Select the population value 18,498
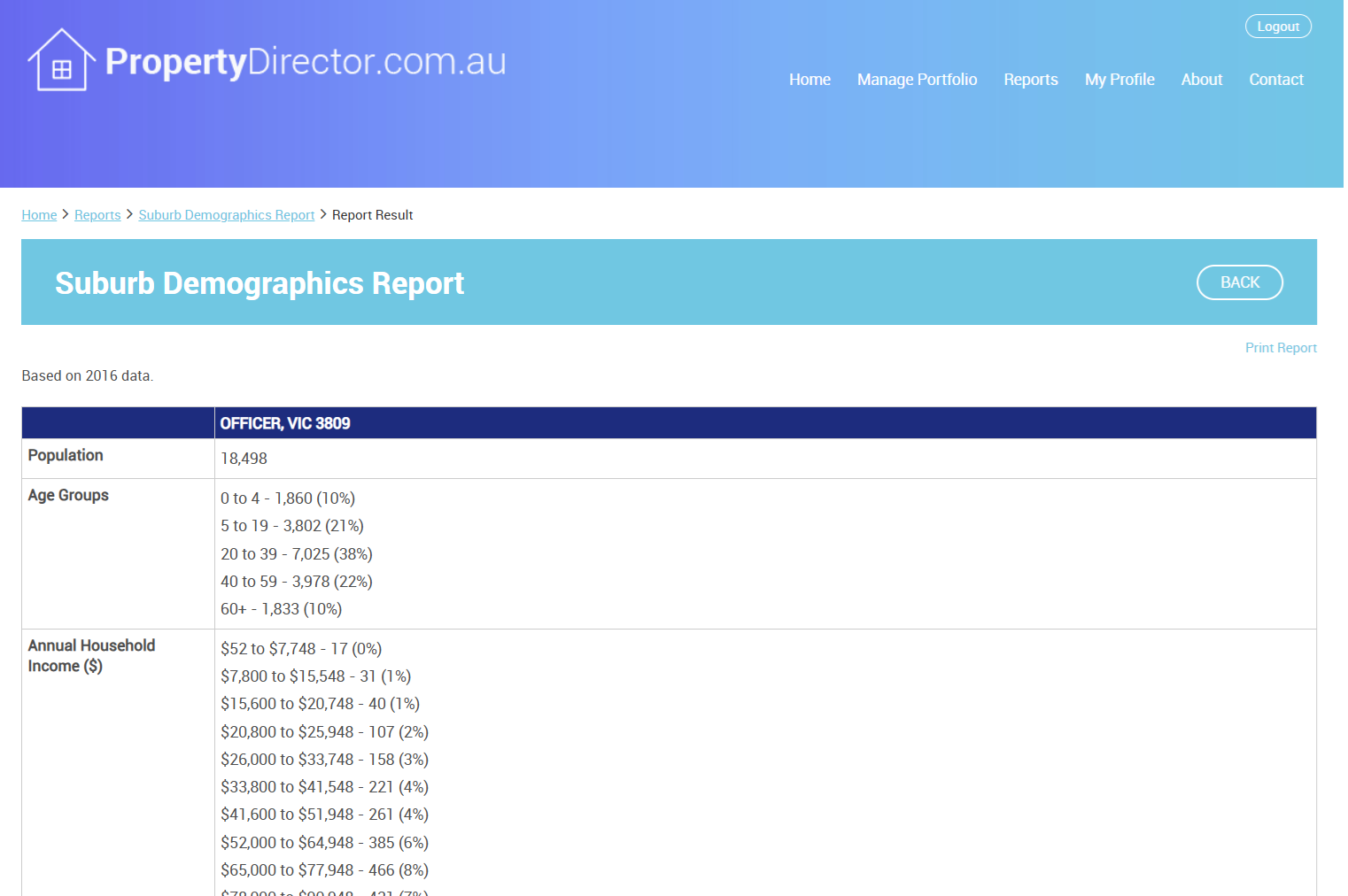1348x896 pixels. [244, 459]
